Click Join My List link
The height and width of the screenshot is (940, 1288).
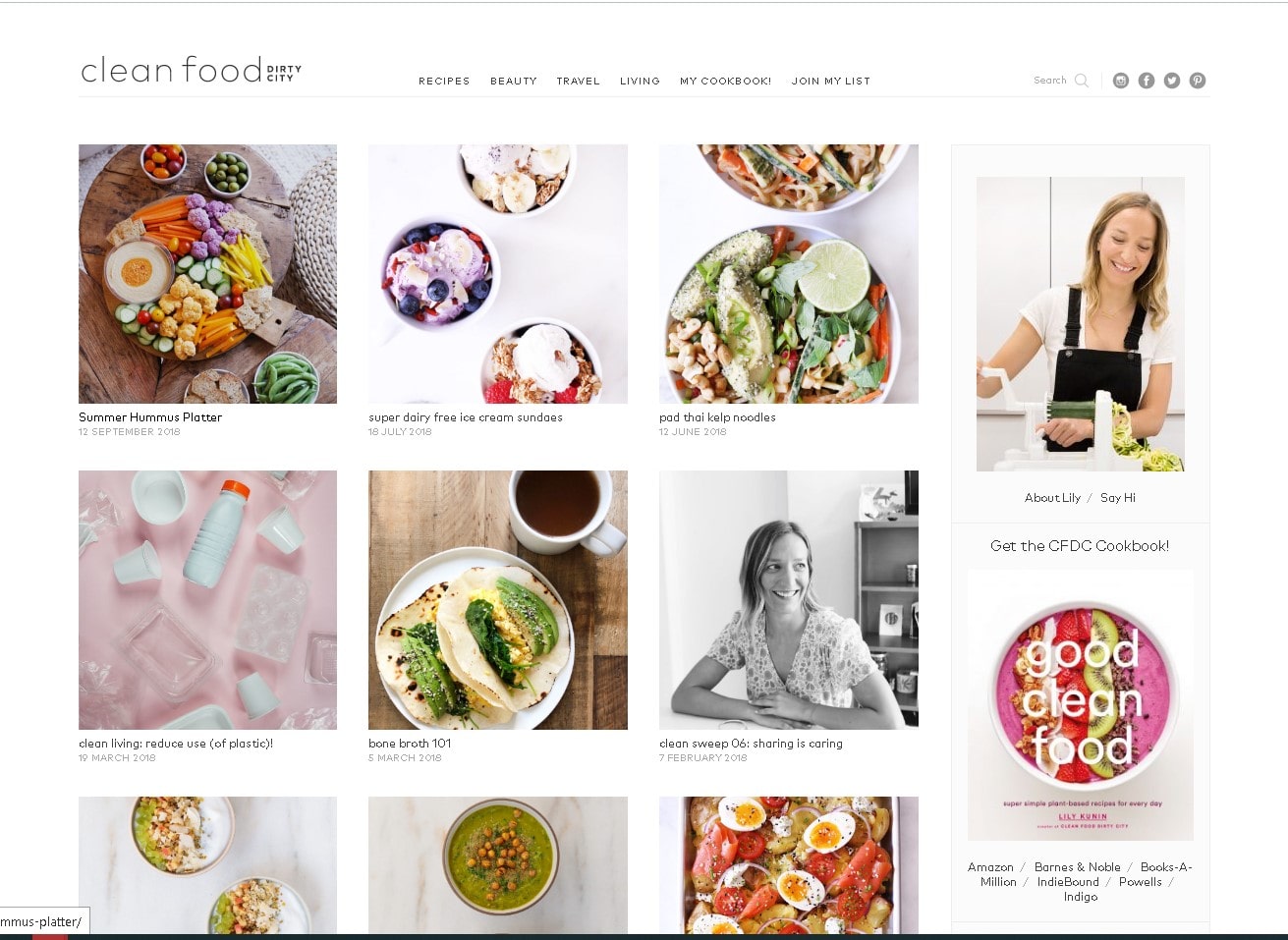point(831,82)
